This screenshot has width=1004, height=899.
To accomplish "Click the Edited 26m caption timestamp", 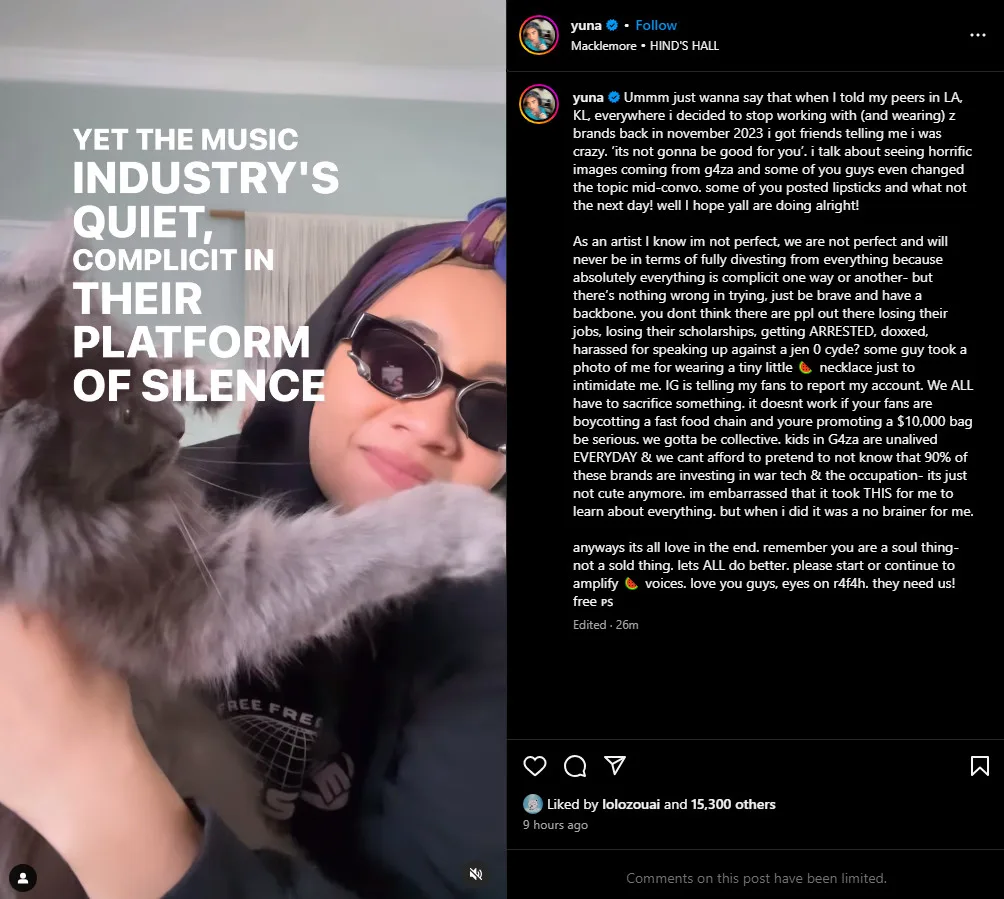I will (x=605, y=625).
